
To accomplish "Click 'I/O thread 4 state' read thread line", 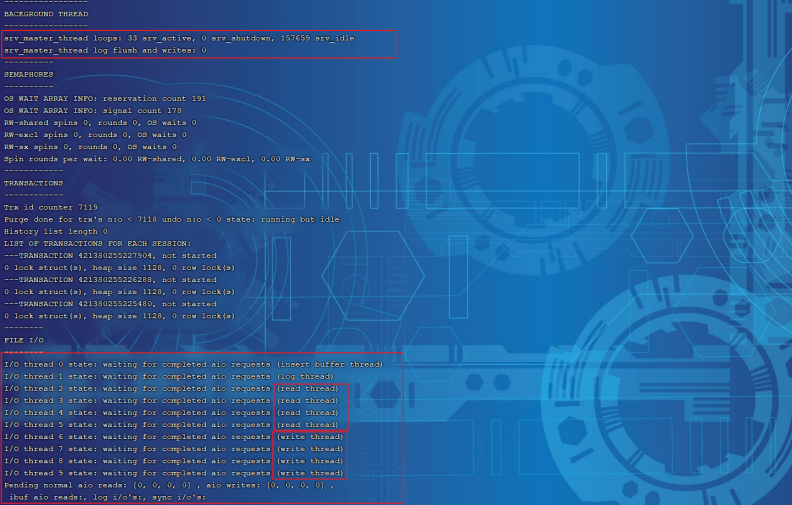I will click(x=172, y=413).
